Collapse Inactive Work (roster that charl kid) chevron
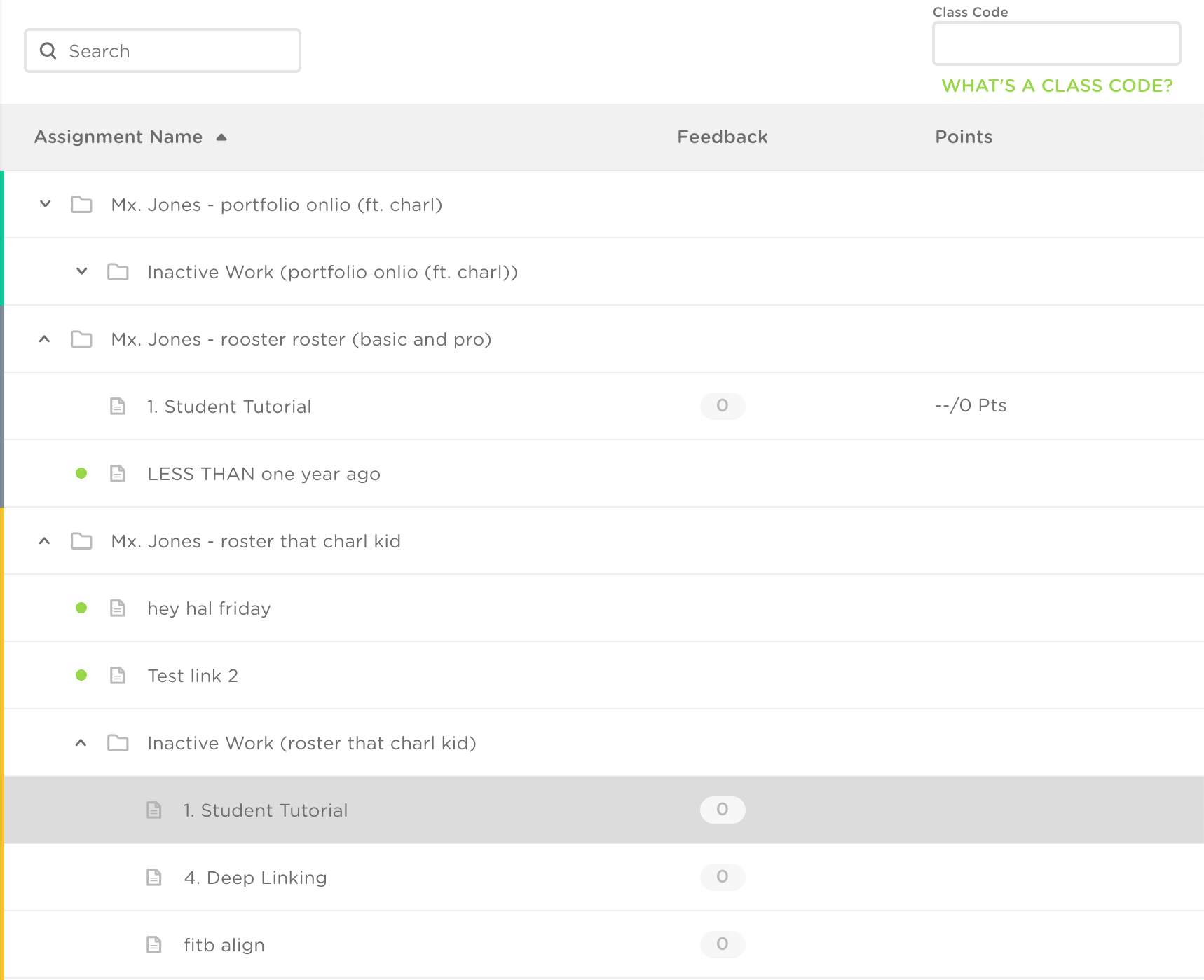Viewport: 1204px width, 980px height. tap(81, 743)
